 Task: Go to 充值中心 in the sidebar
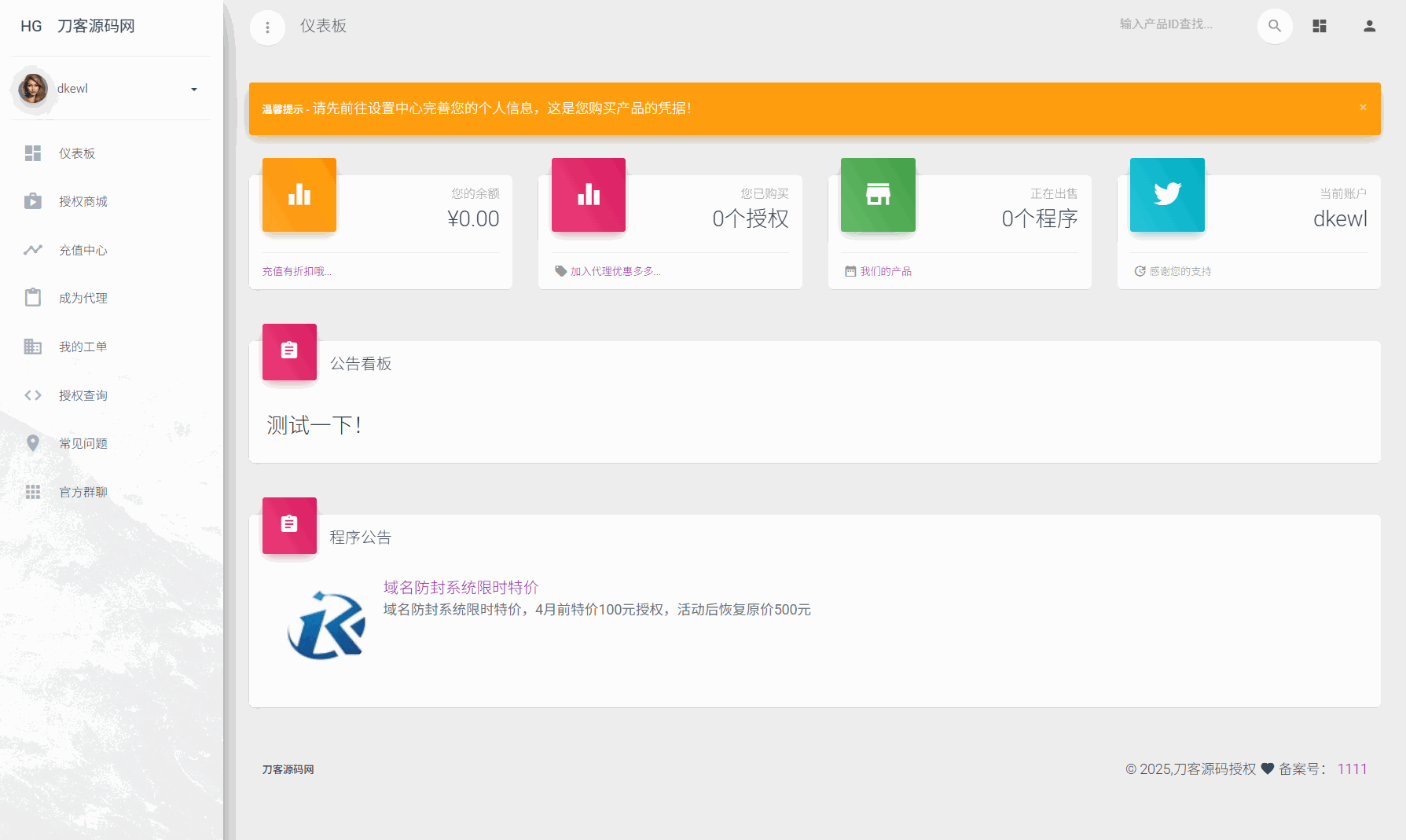pyautogui.click(x=83, y=251)
